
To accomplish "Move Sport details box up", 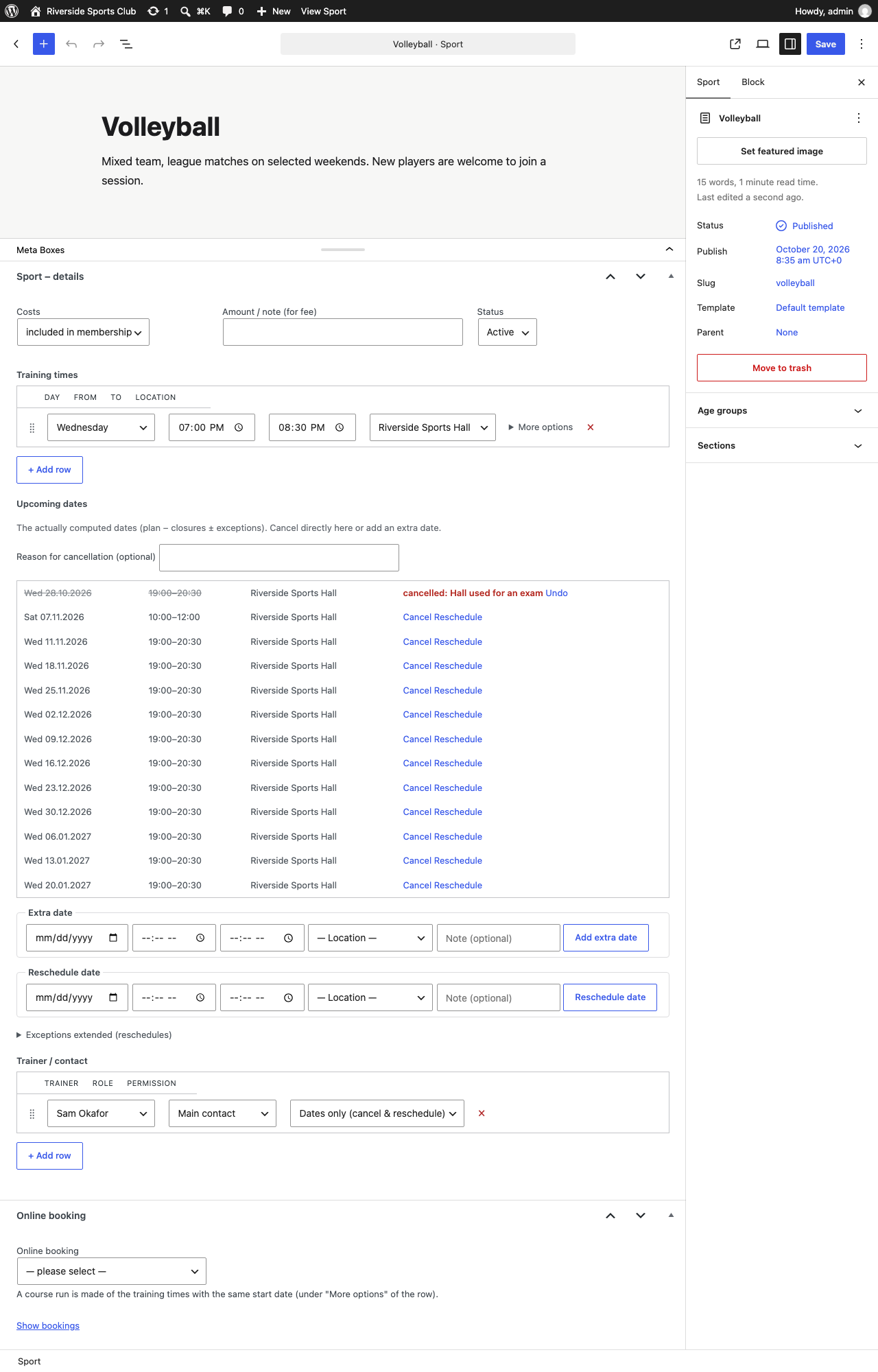I will (x=610, y=276).
